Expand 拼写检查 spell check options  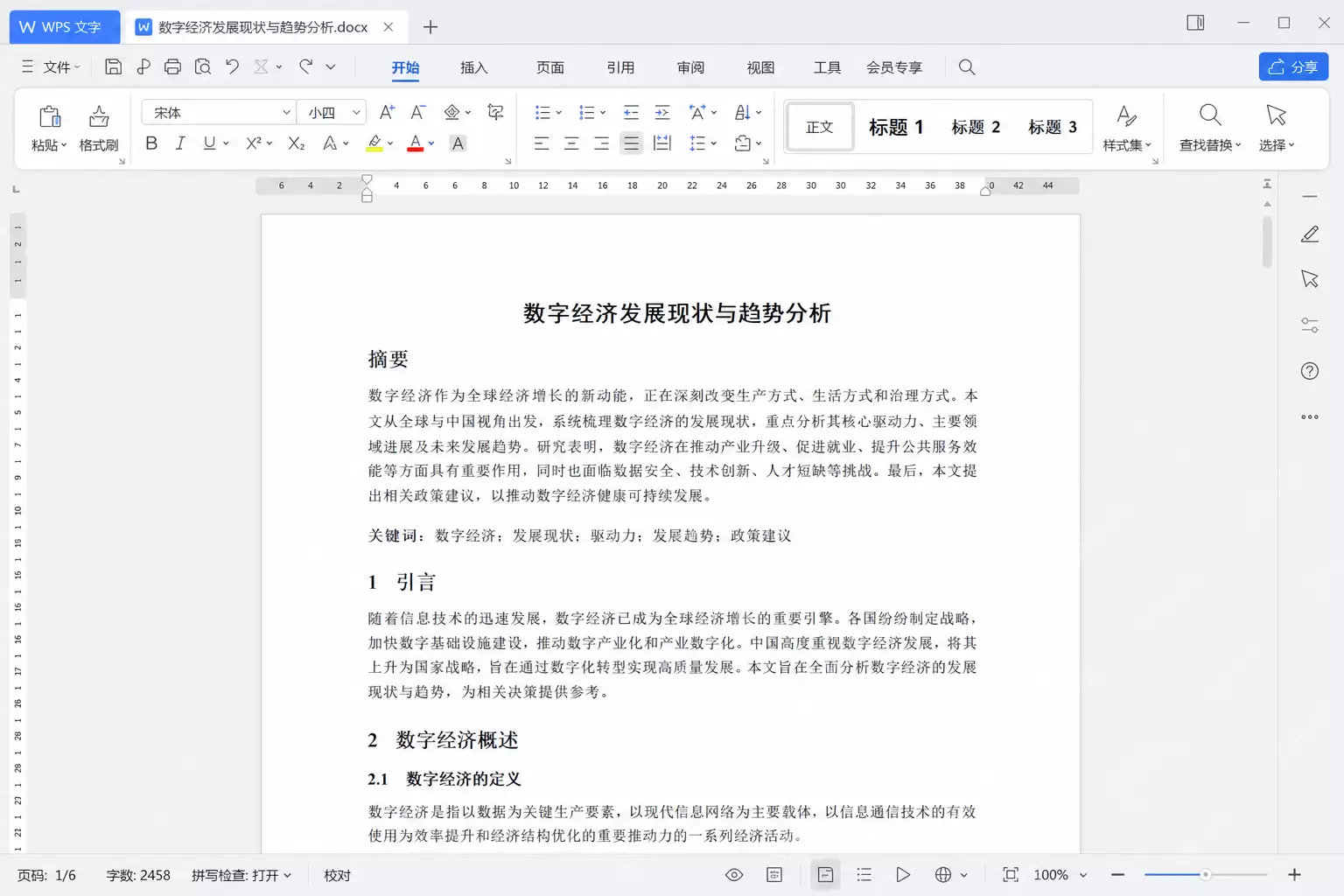(x=241, y=875)
